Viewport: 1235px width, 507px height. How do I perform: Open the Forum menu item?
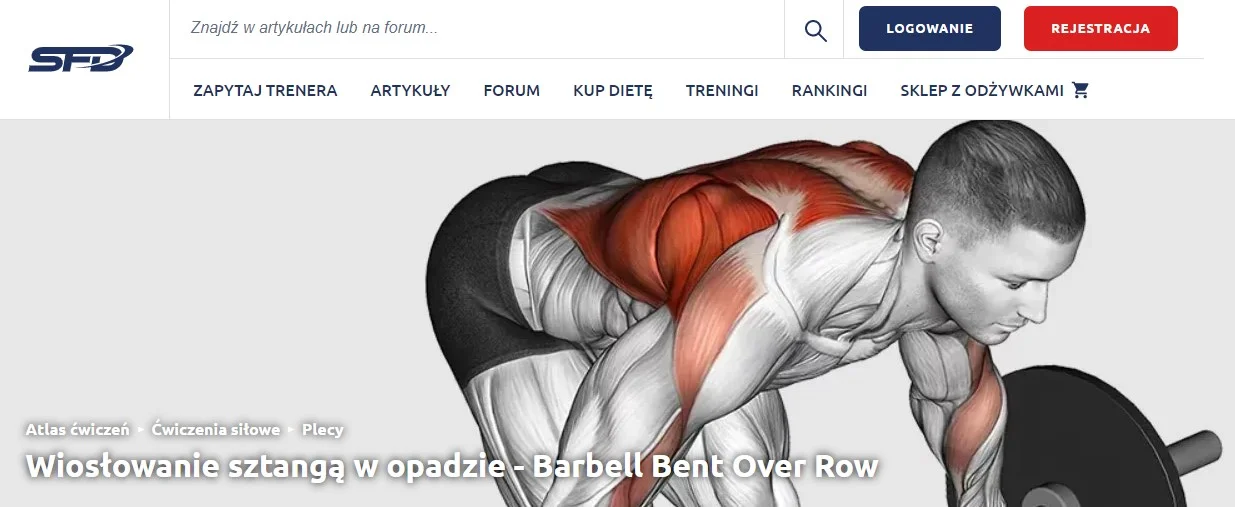coord(512,90)
